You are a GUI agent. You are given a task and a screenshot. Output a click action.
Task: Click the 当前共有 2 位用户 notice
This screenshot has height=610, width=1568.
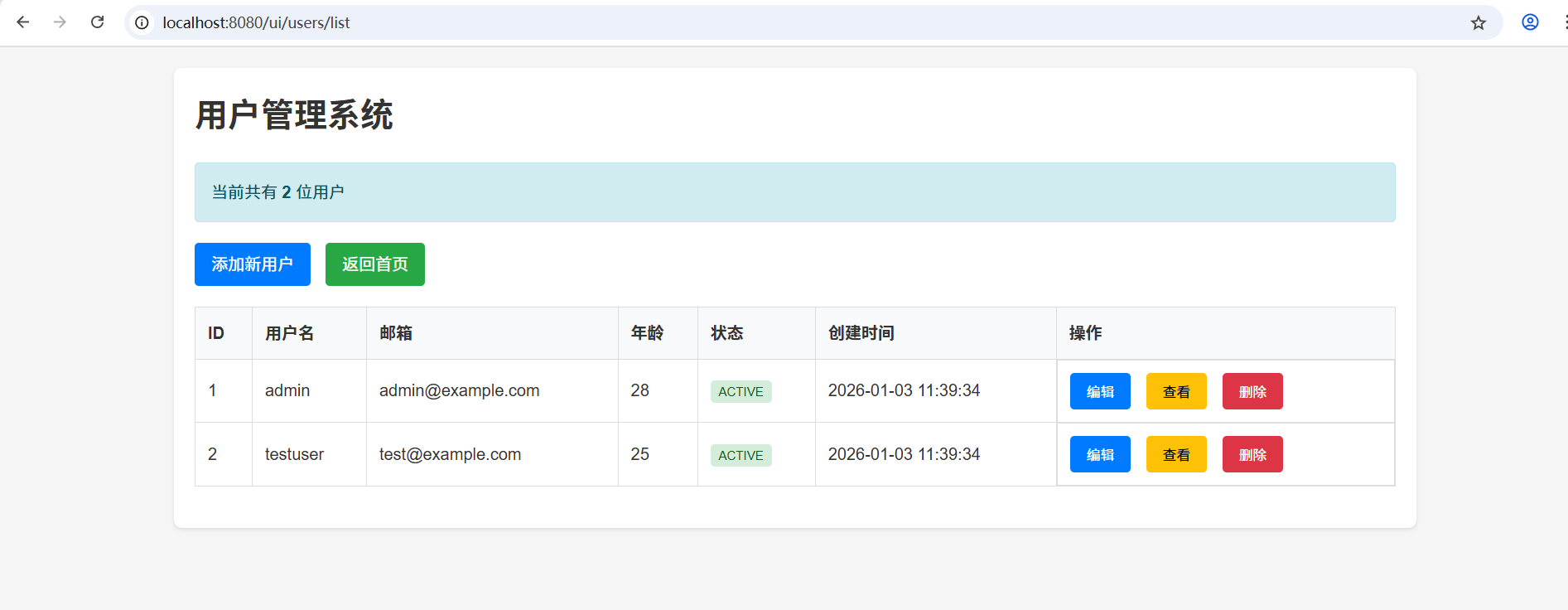coord(795,192)
